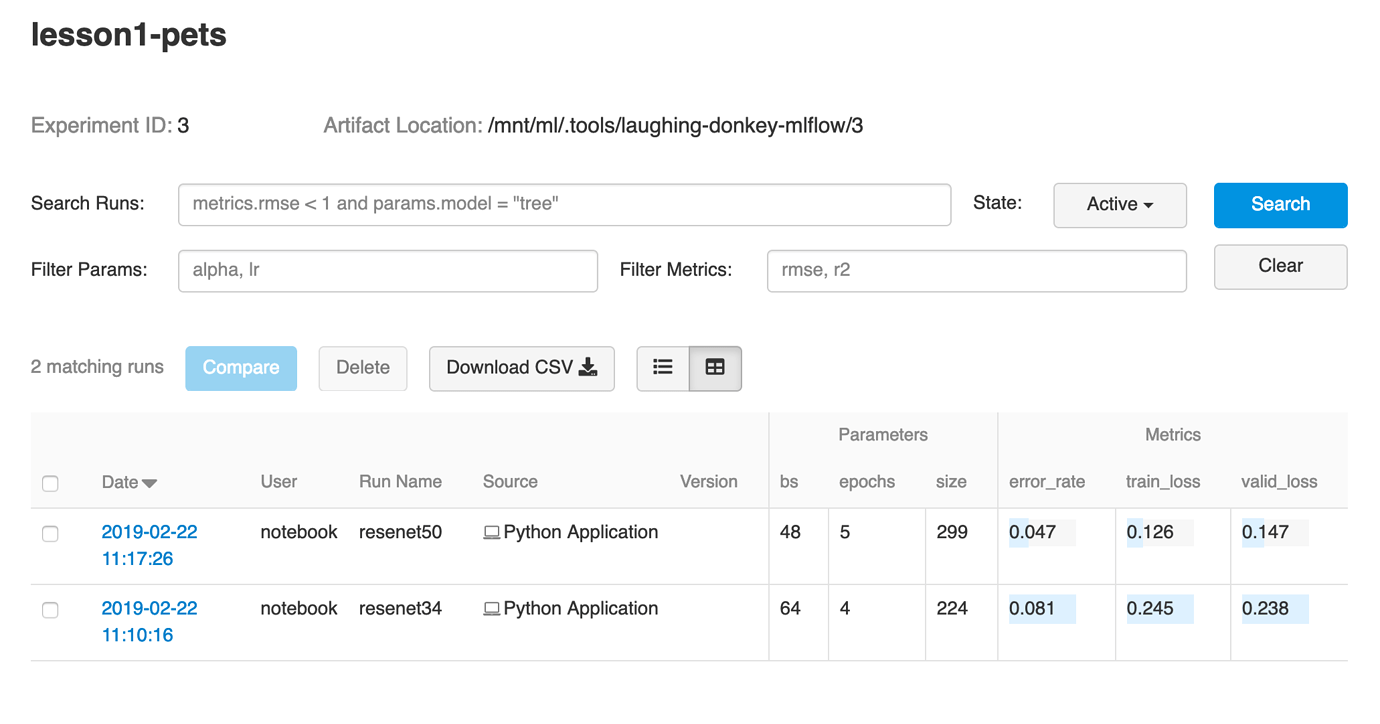The height and width of the screenshot is (724, 1380).
Task: Clear the current search filters
Action: click(x=1280, y=266)
